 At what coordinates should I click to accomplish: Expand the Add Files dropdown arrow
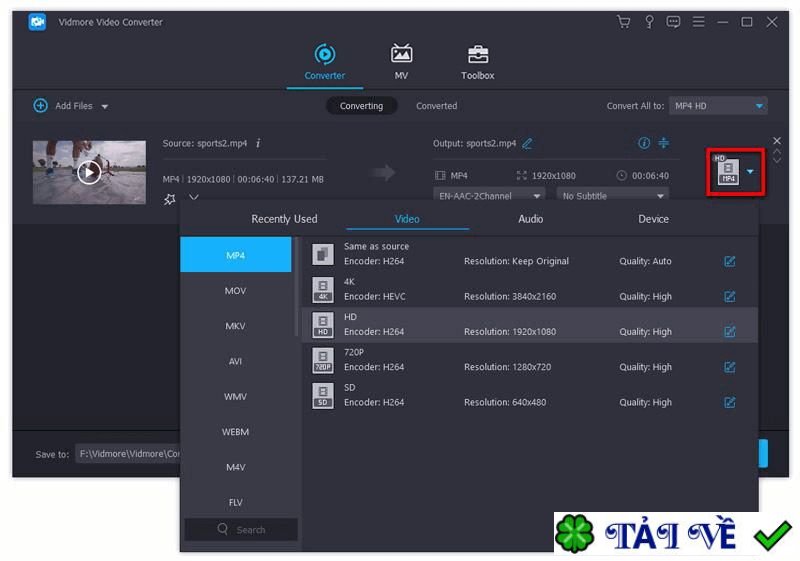coord(105,107)
